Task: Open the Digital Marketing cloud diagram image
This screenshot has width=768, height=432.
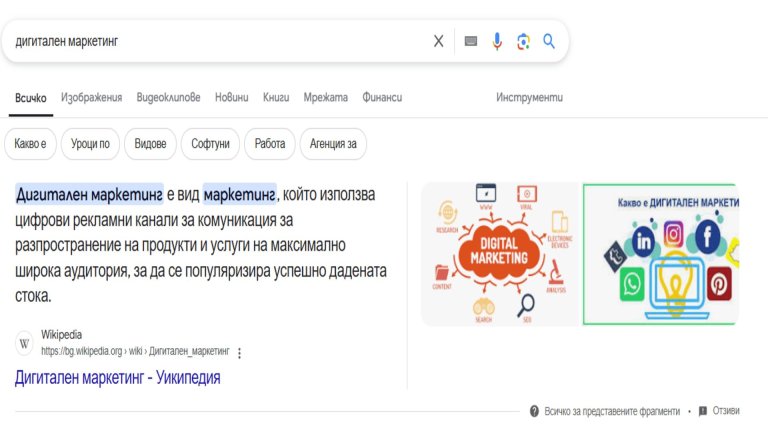Action: click(499, 254)
